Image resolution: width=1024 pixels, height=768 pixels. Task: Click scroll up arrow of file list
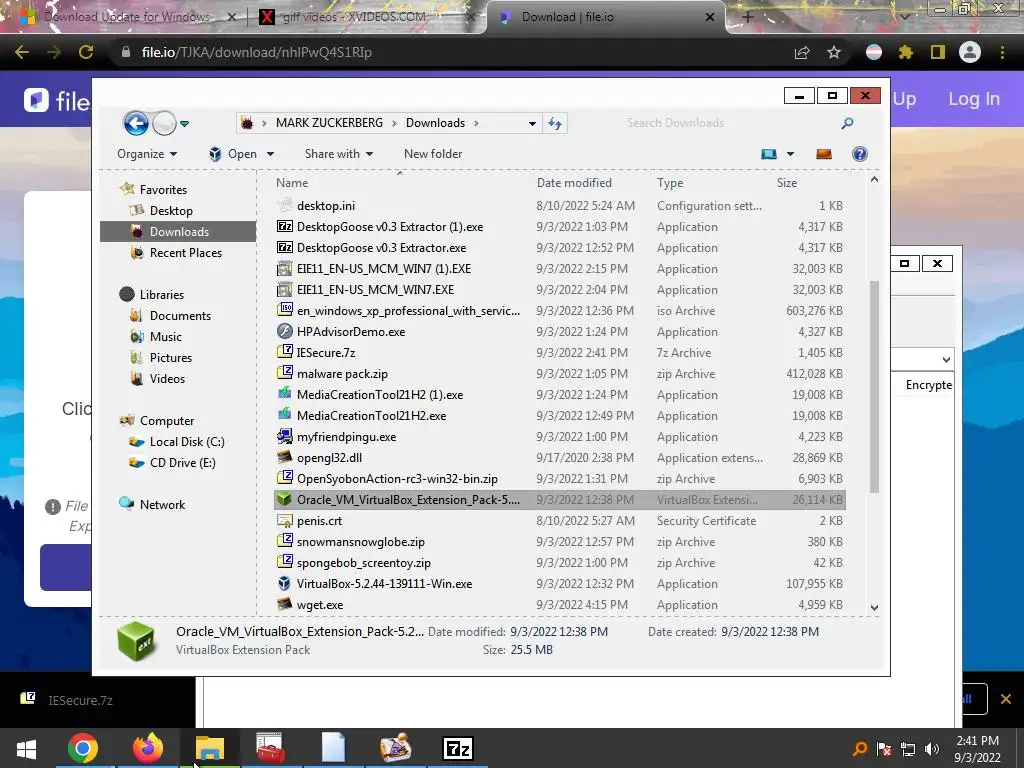[x=874, y=180]
